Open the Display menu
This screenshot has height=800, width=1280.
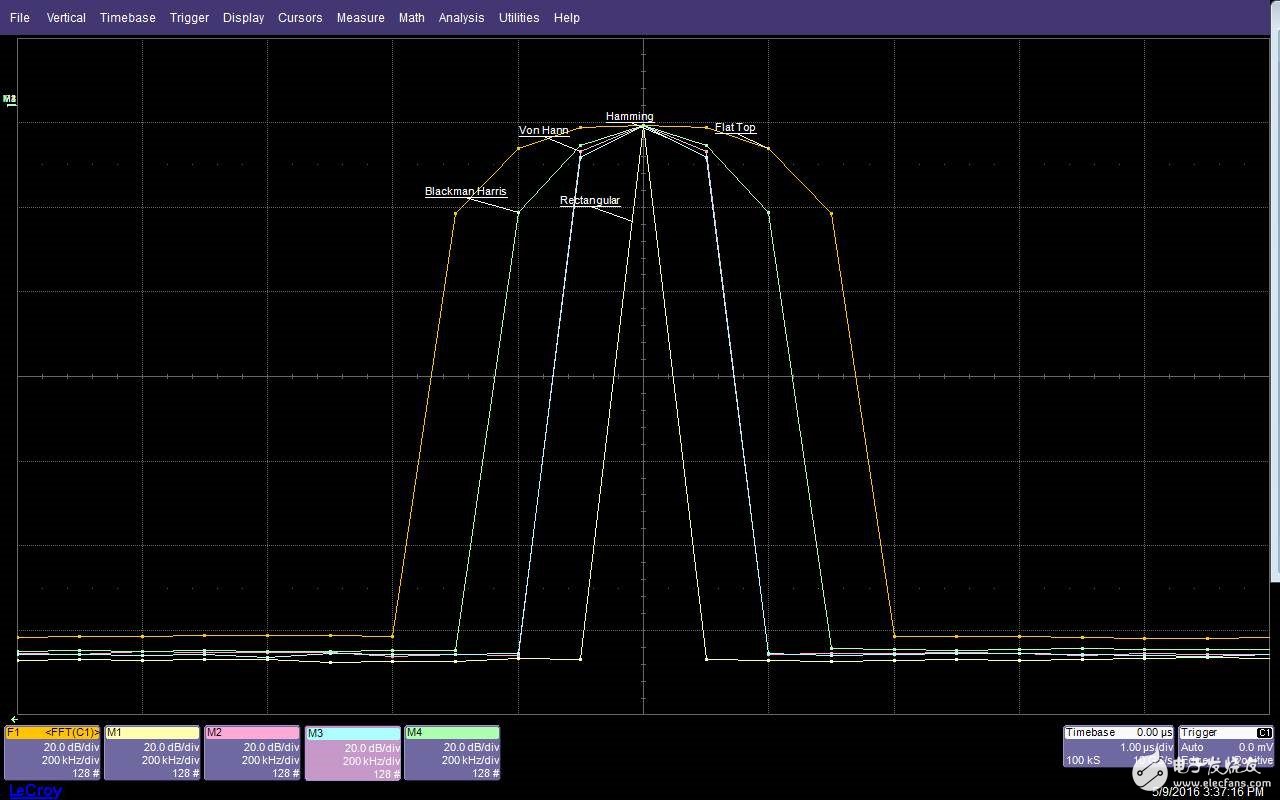pyautogui.click(x=243, y=18)
